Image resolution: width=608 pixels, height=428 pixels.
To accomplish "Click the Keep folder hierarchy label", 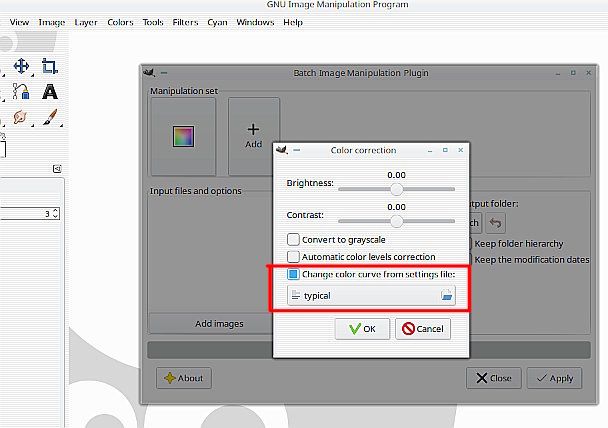I will point(519,243).
